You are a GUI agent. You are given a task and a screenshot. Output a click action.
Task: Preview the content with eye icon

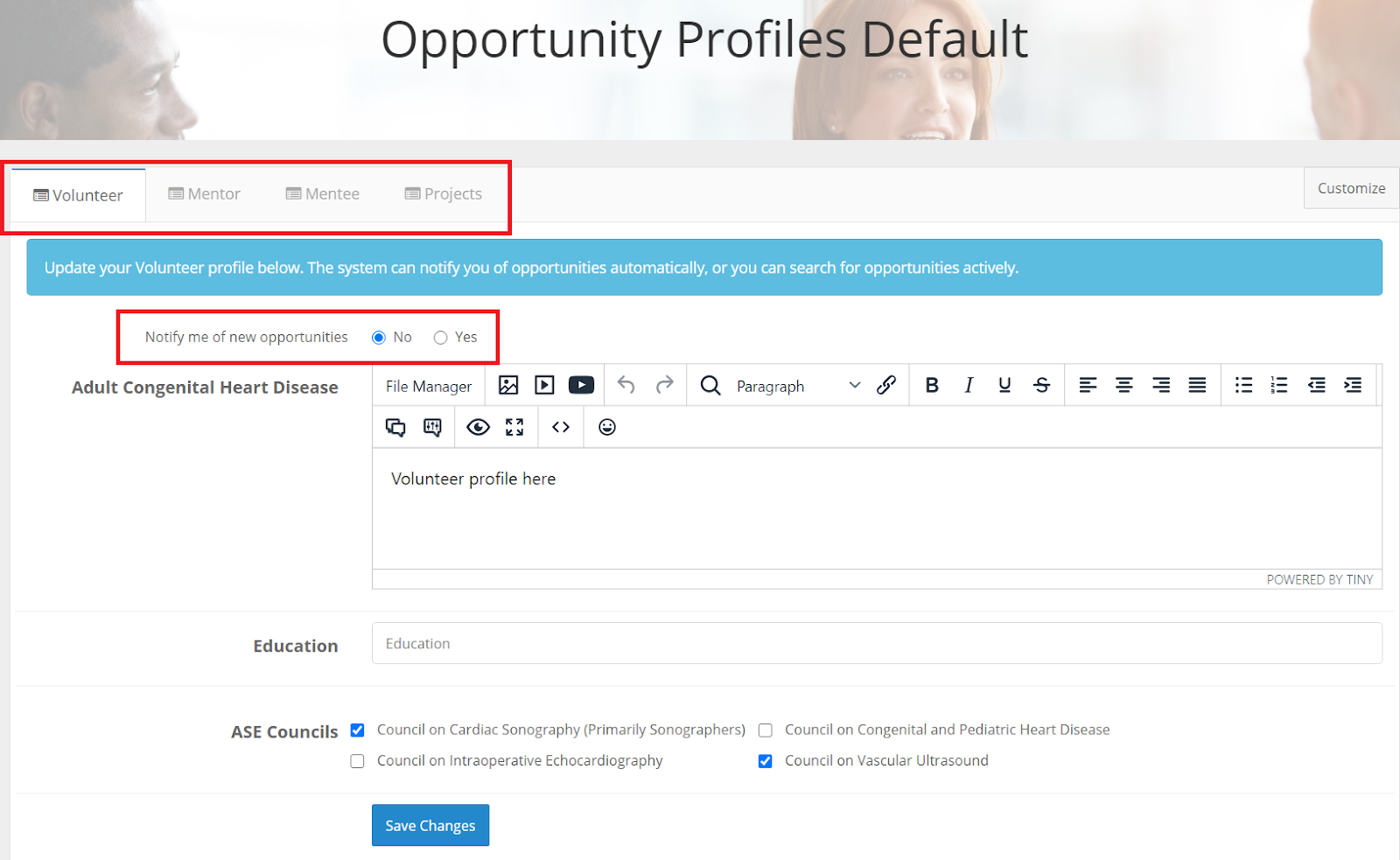(x=478, y=427)
